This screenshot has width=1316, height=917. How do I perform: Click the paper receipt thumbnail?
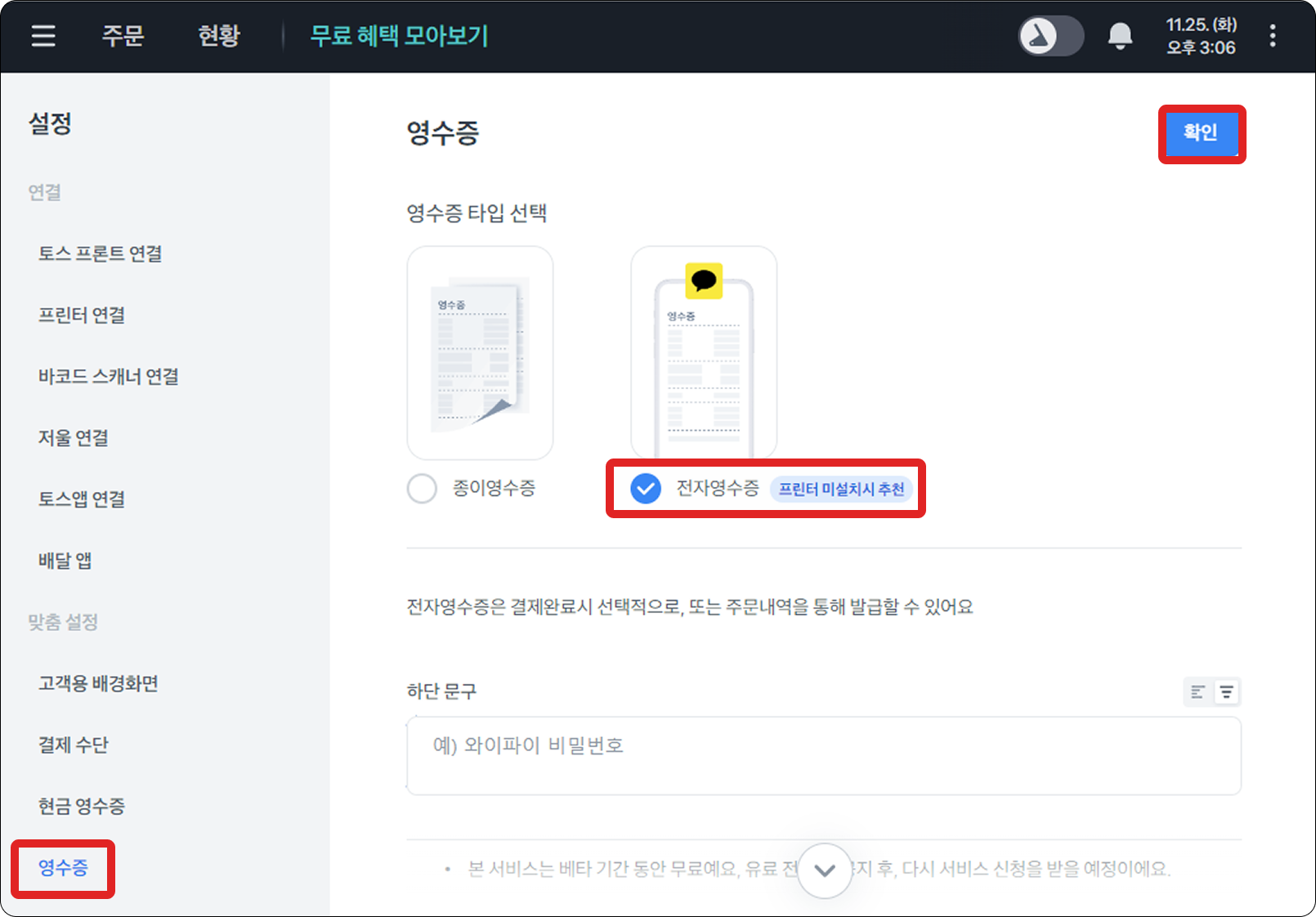click(x=480, y=353)
